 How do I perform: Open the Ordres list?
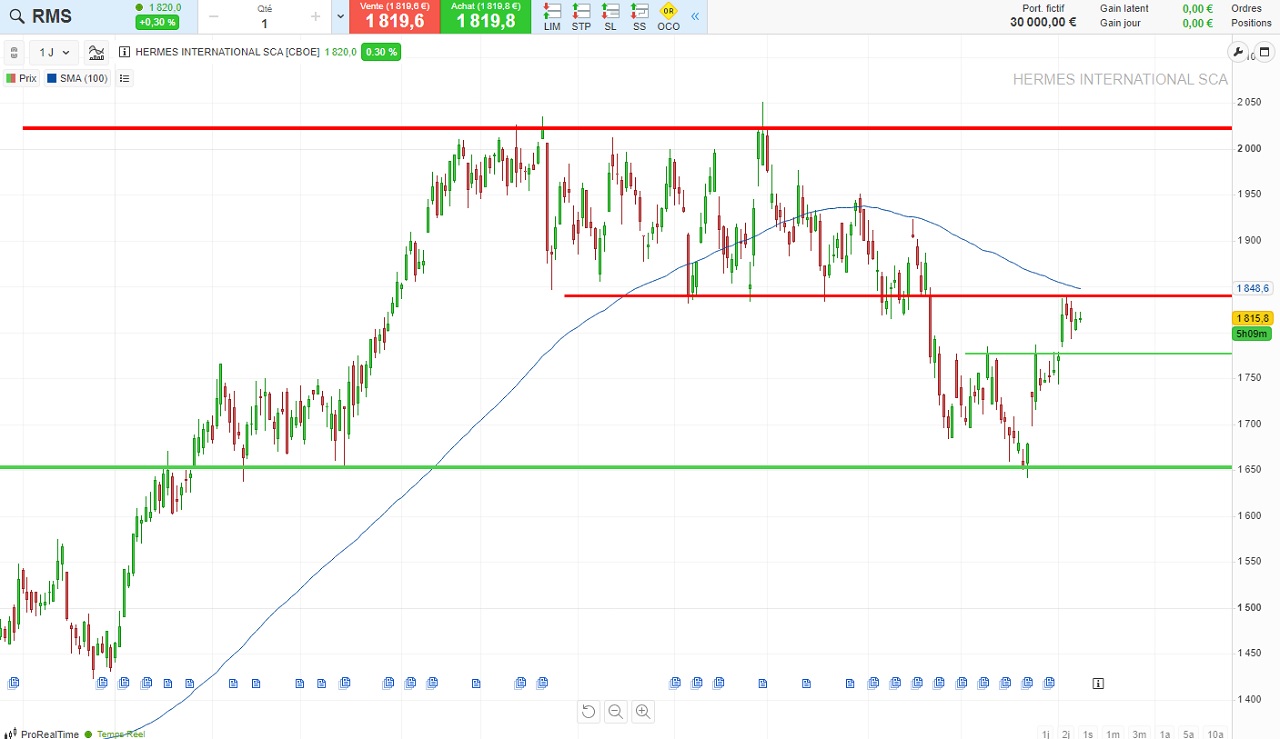point(1246,8)
